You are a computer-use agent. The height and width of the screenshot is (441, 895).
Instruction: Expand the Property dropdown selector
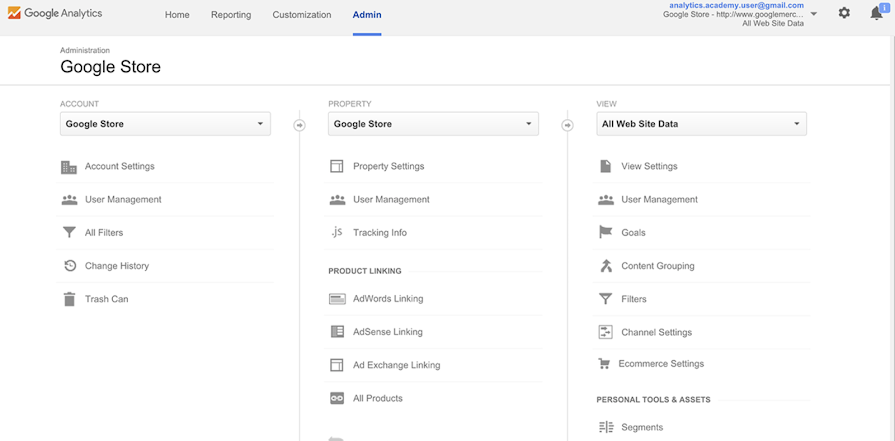coord(433,124)
